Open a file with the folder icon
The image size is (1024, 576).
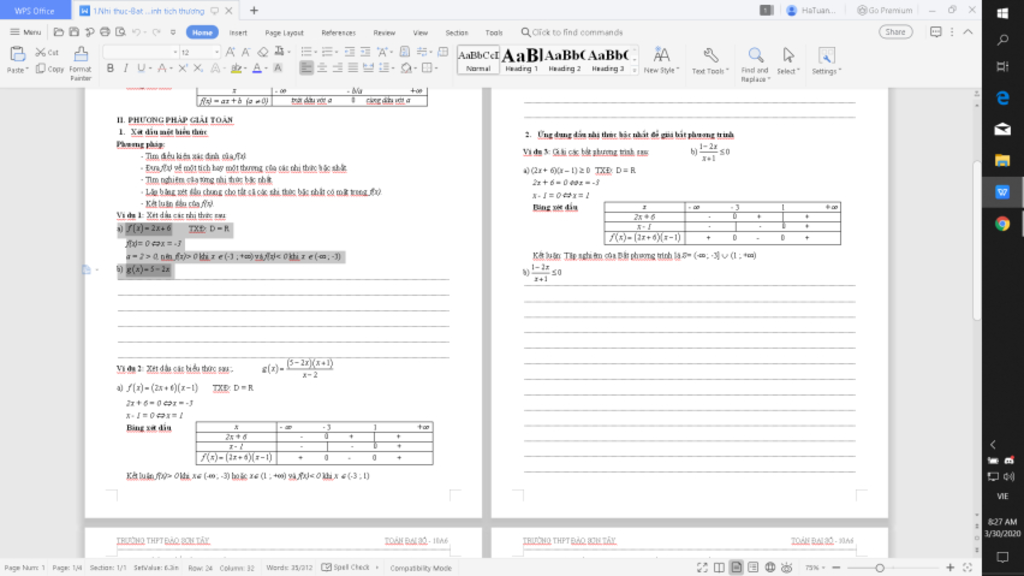[59, 32]
